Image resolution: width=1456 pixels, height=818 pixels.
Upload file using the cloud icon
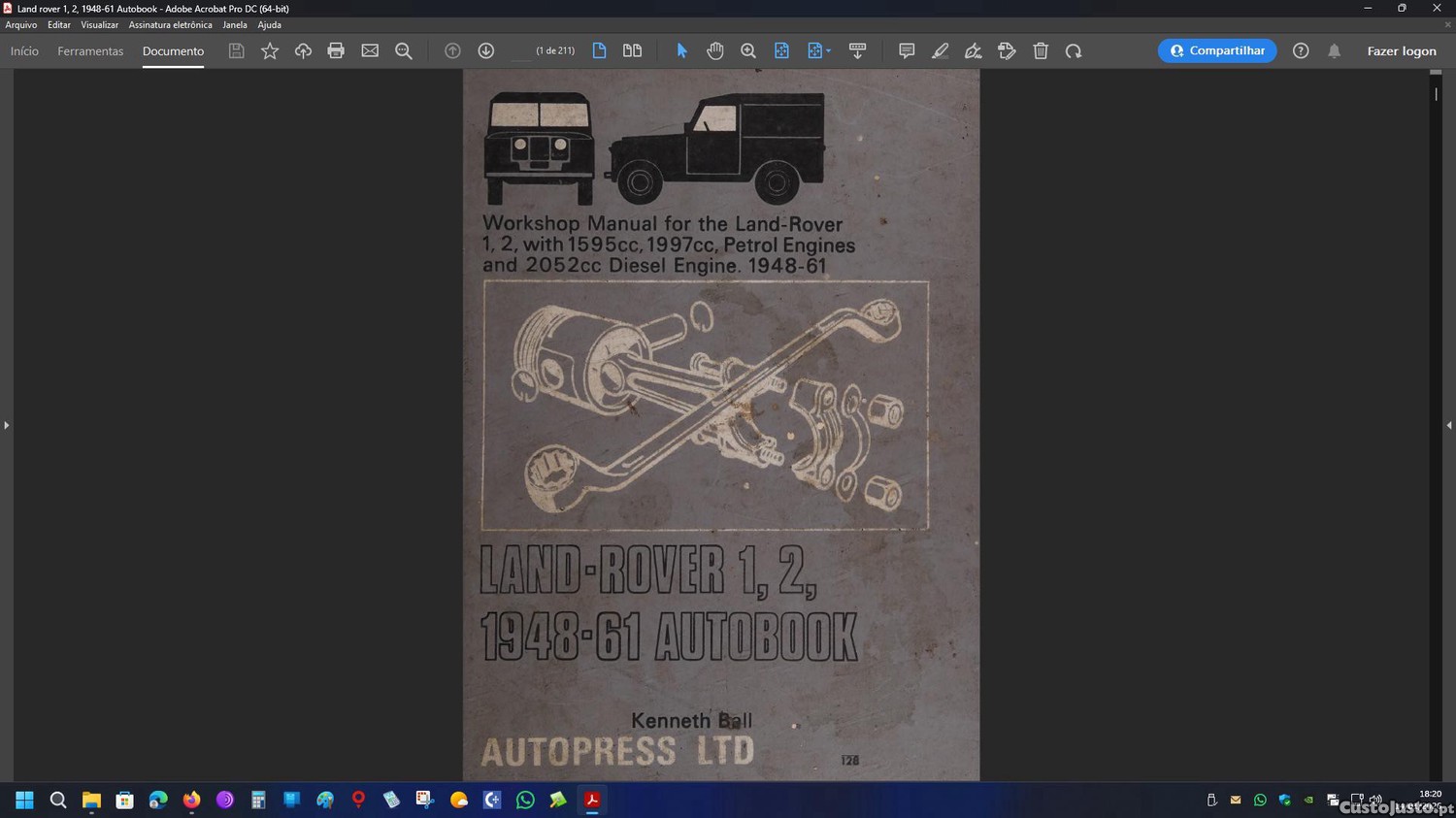click(303, 50)
